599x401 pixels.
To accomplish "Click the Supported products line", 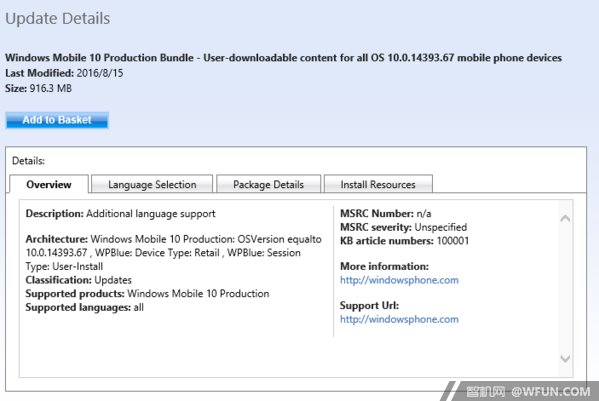I will click(x=147, y=294).
